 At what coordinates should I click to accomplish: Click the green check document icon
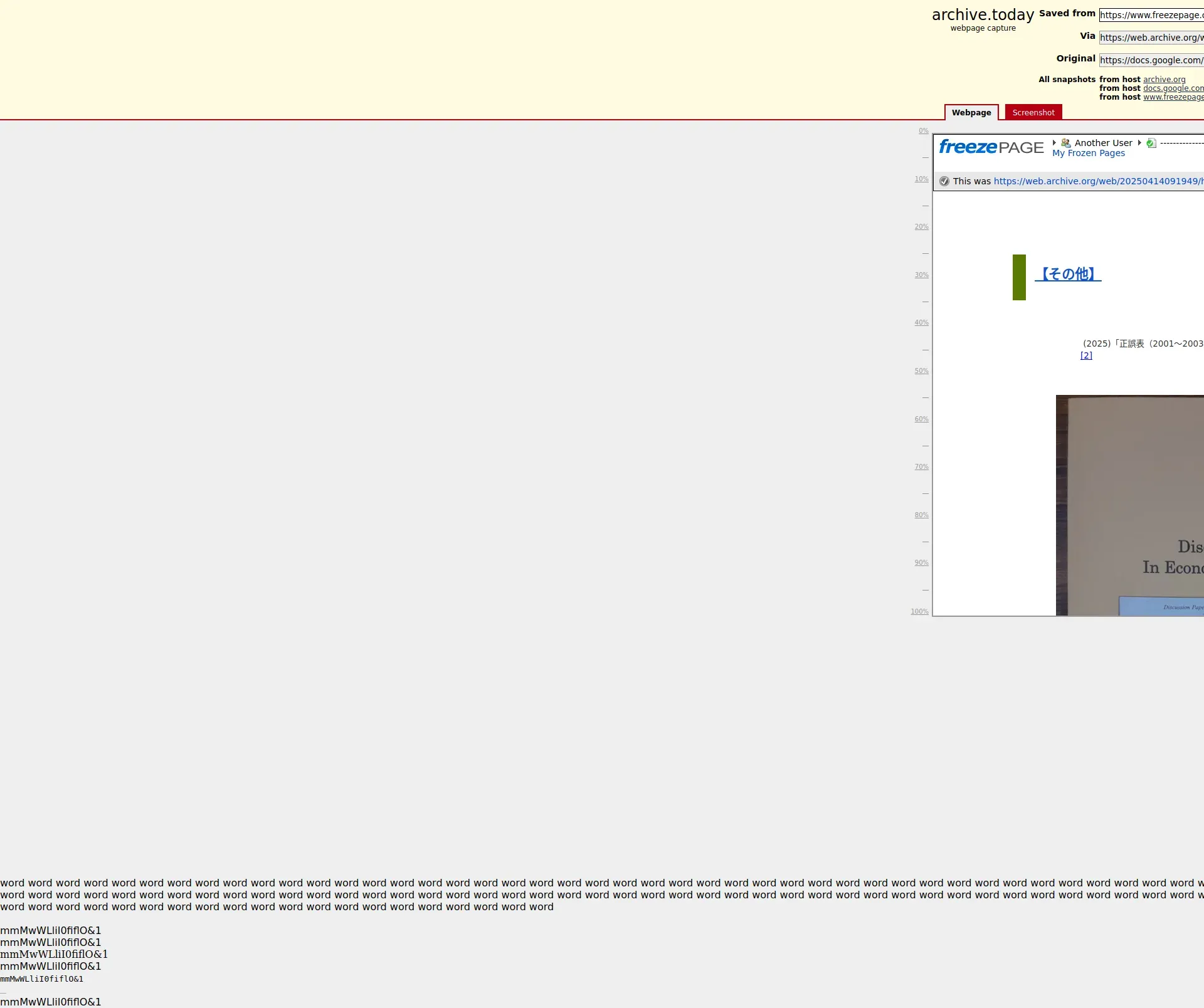(1151, 143)
